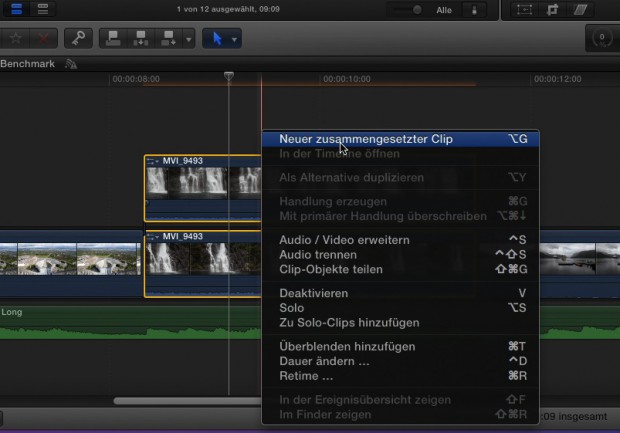
Task: Select the crop tool icon
Action: [551, 10]
